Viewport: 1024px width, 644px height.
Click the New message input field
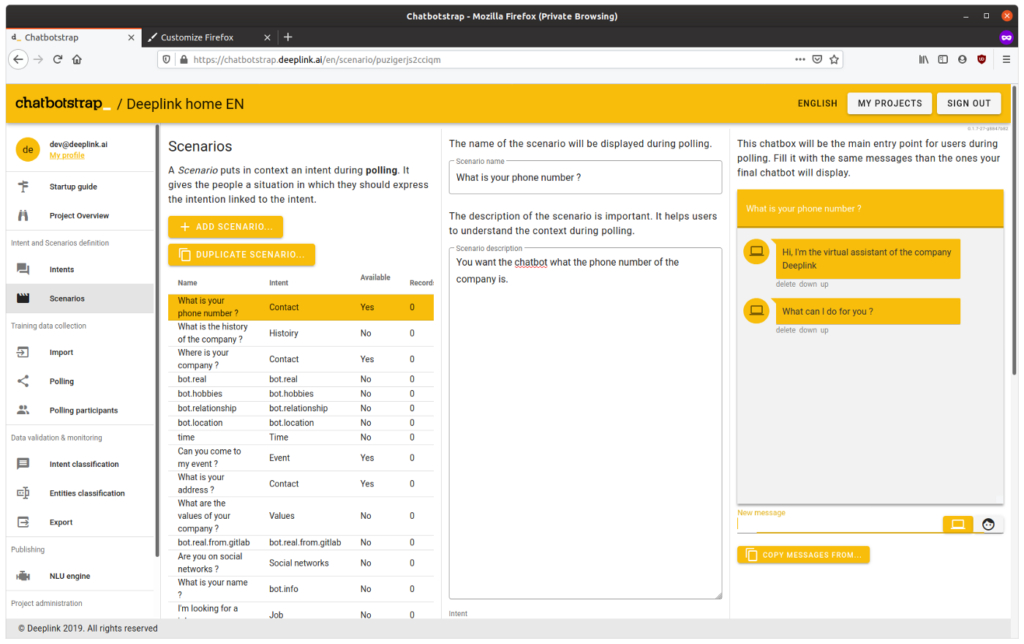tap(839, 524)
